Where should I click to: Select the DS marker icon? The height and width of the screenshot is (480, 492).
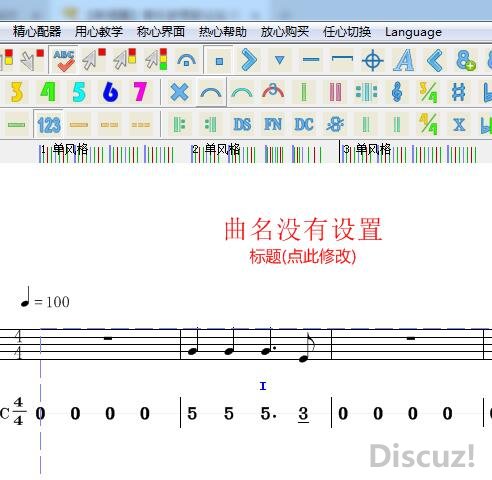coord(242,125)
